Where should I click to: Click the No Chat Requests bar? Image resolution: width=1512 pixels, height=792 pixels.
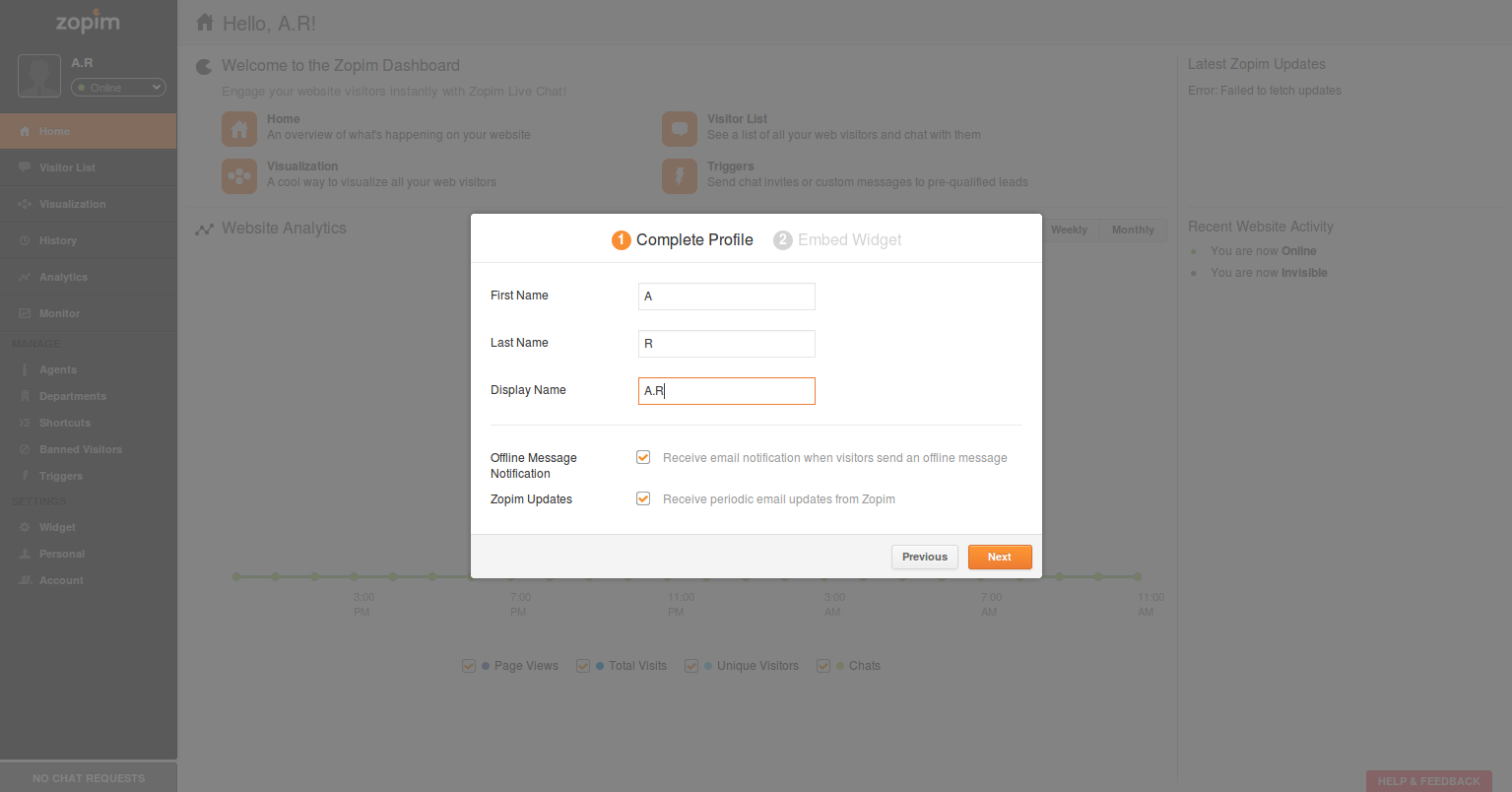tap(89, 777)
